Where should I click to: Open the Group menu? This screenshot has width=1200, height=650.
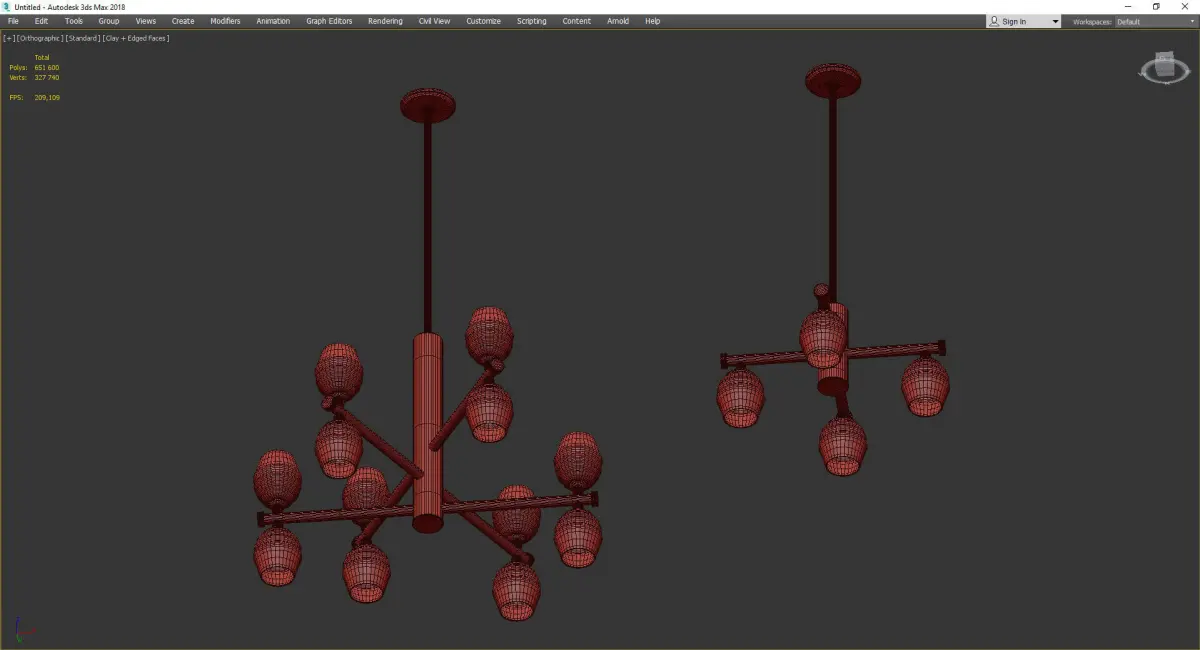pyautogui.click(x=108, y=21)
